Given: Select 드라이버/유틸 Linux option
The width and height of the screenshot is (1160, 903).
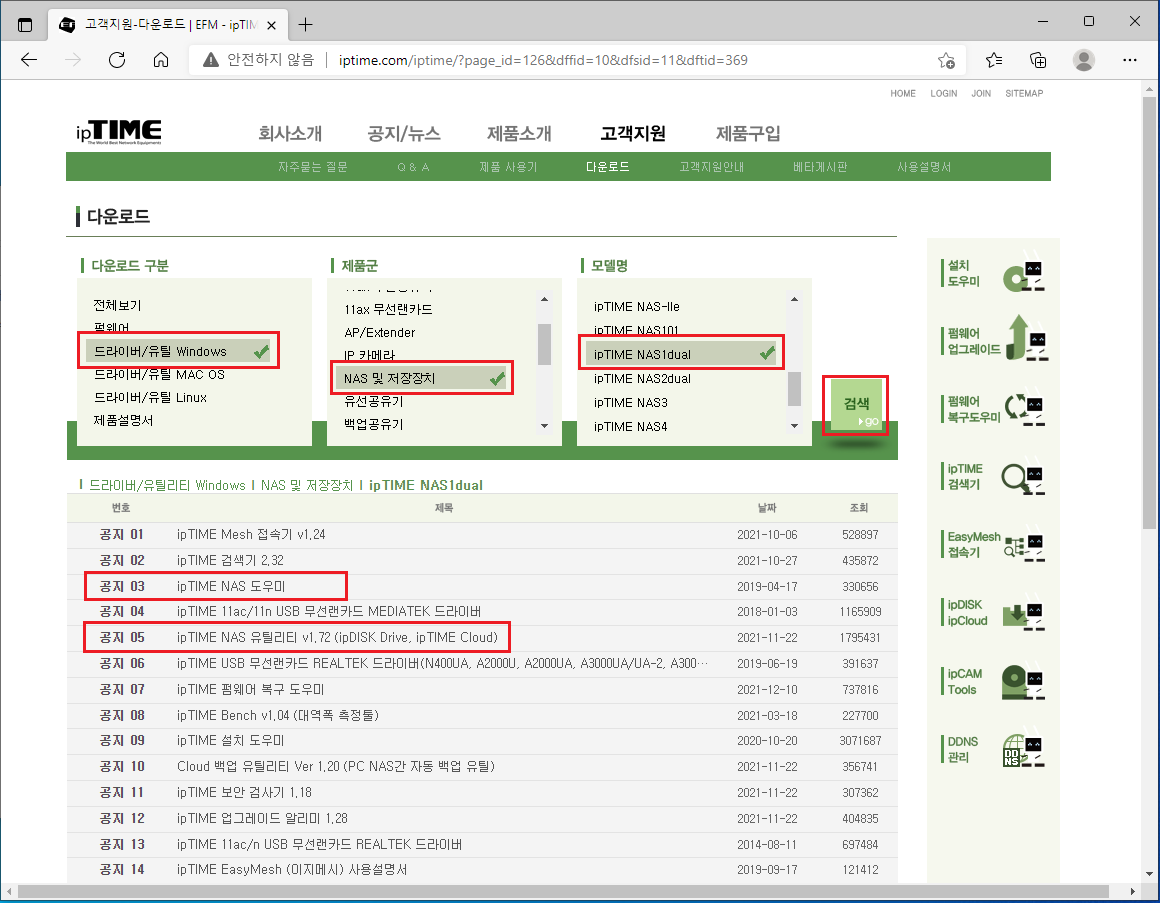Looking at the screenshot, I should 150,397.
